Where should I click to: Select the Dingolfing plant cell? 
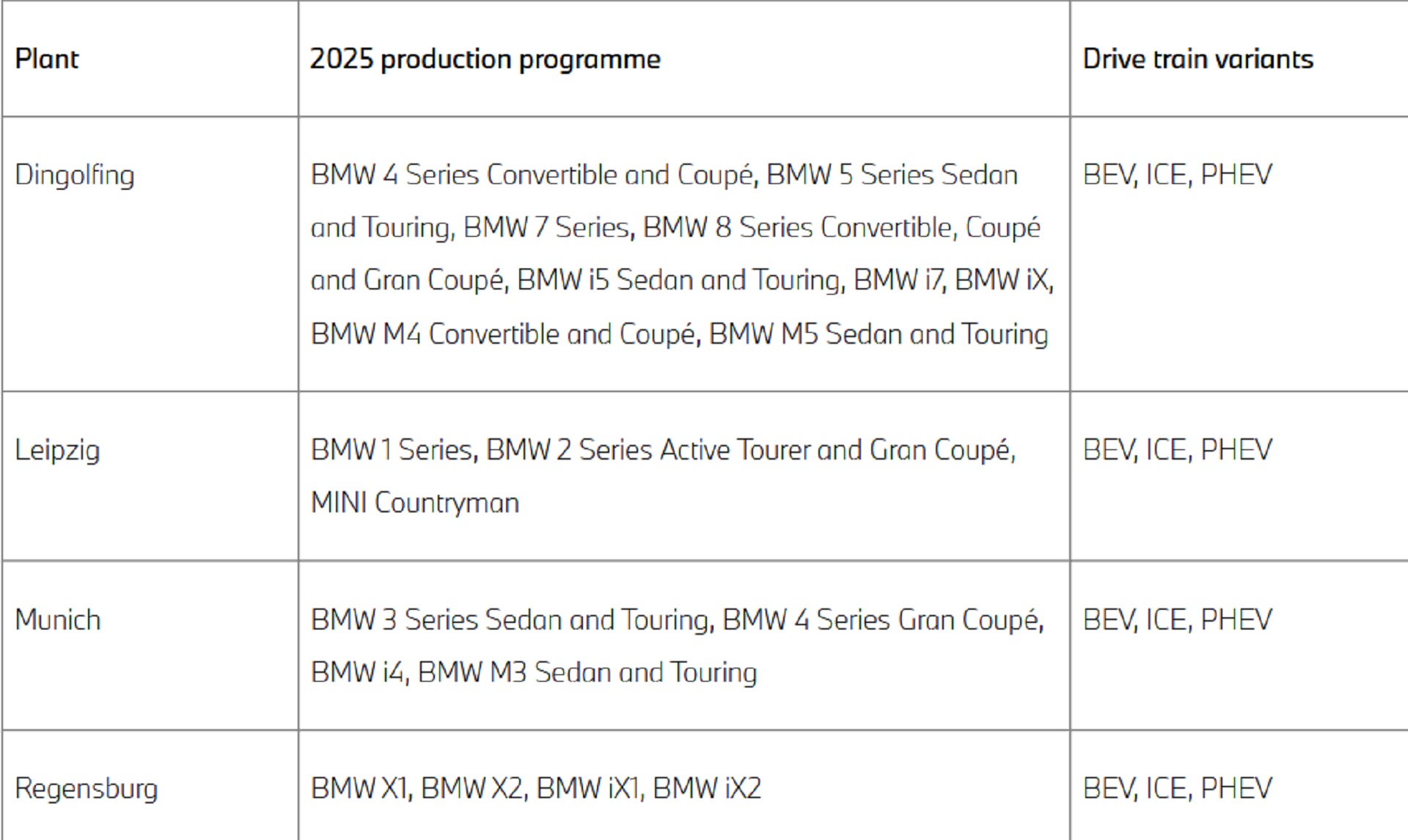coord(75,175)
